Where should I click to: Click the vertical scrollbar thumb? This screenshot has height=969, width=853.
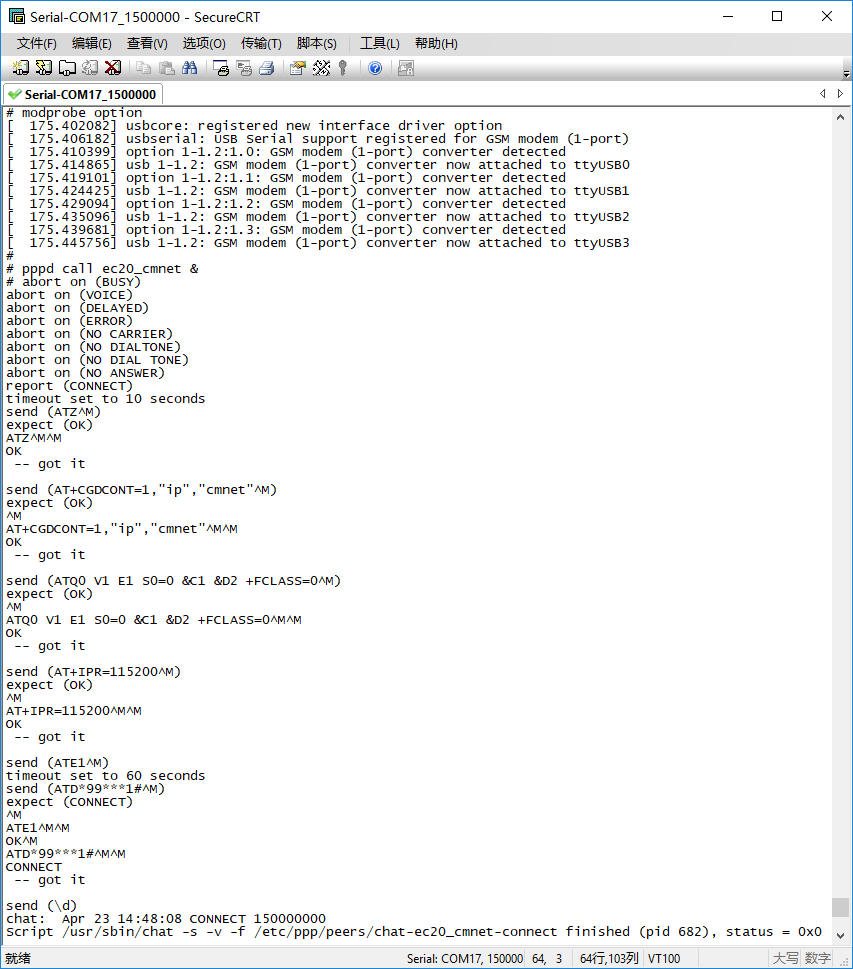pyautogui.click(x=840, y=907)
